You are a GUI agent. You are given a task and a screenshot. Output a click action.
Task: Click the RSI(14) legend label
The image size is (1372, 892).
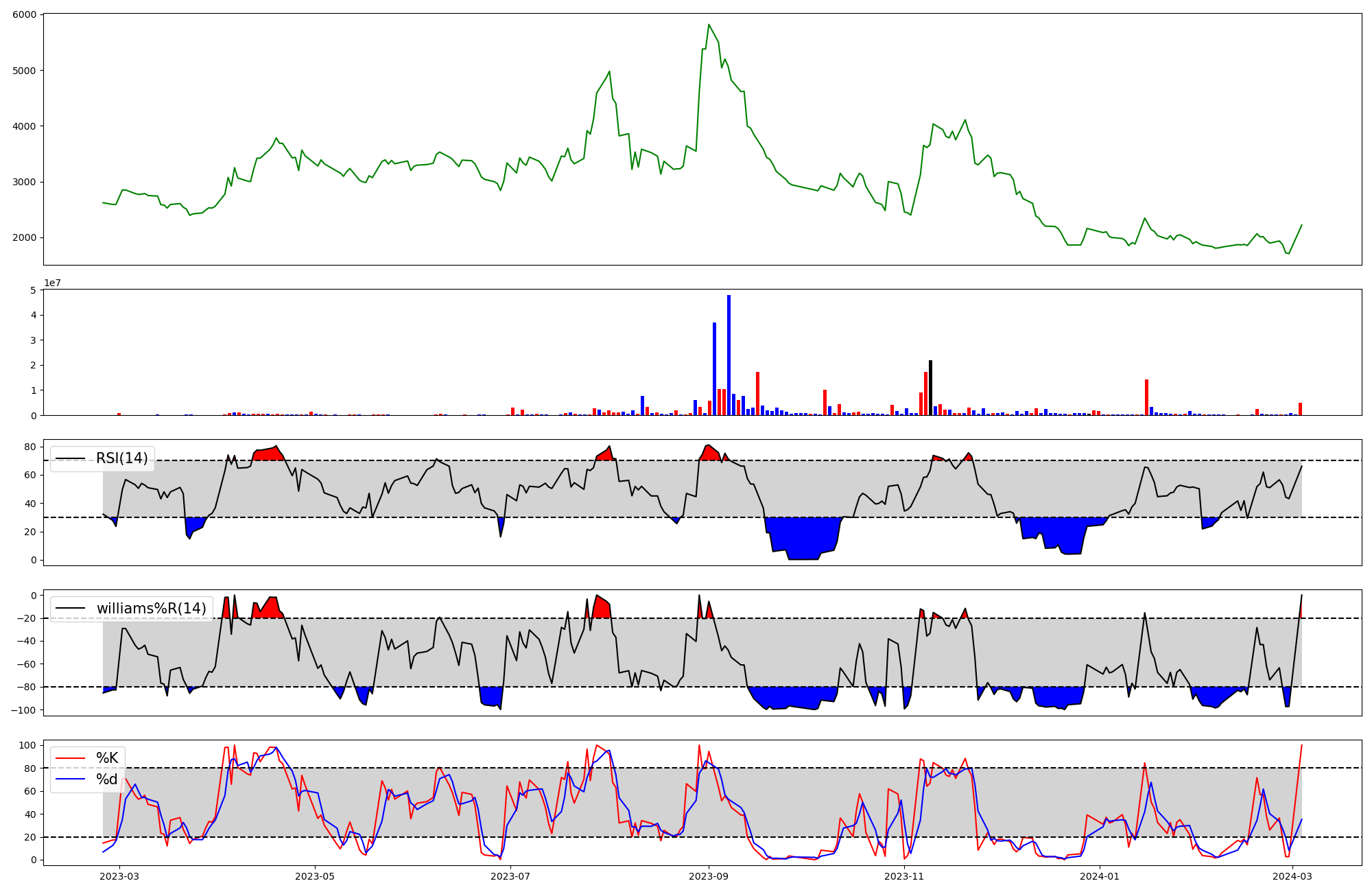121,458
